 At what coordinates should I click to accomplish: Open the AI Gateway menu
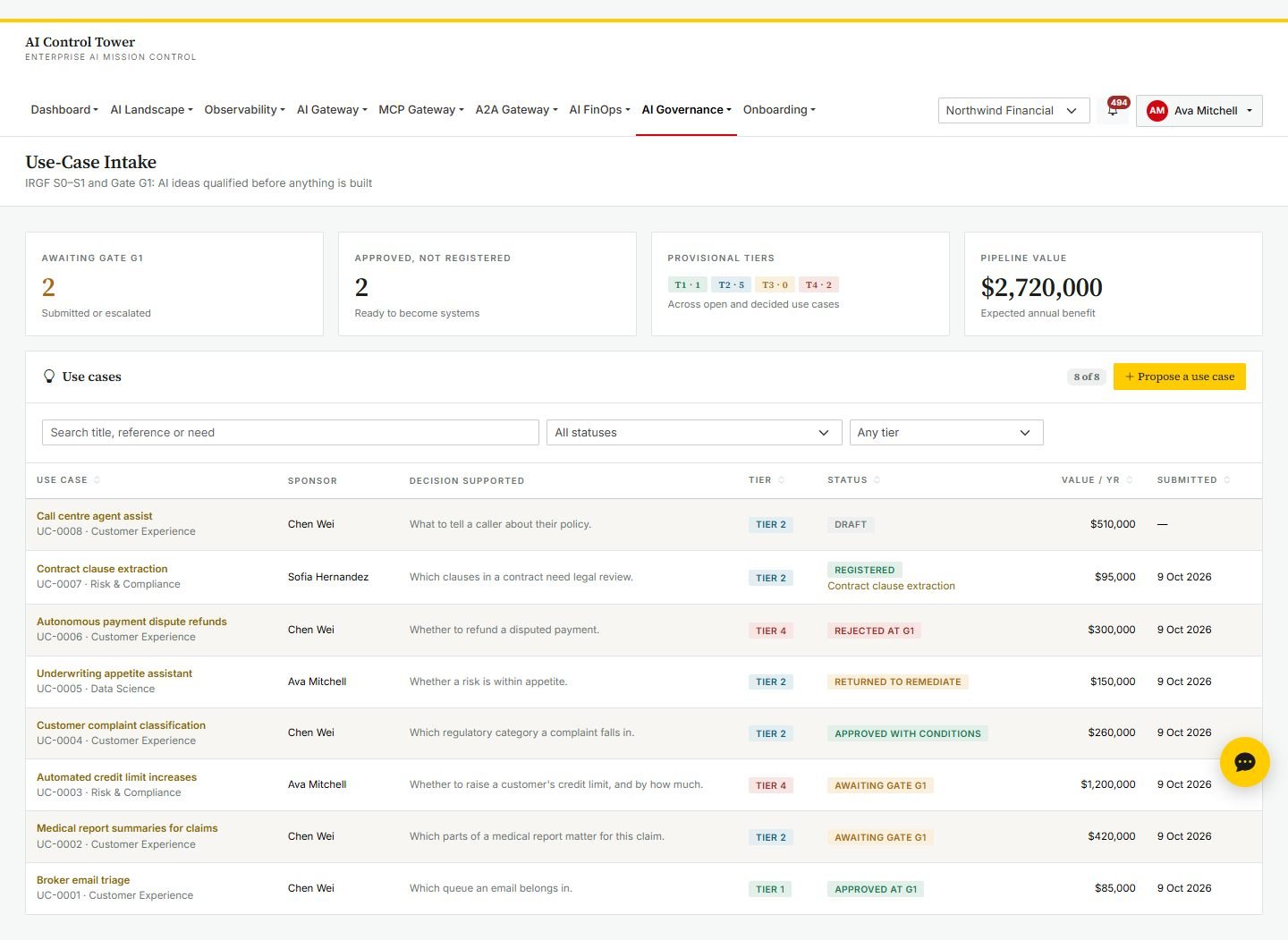point(332,110)
